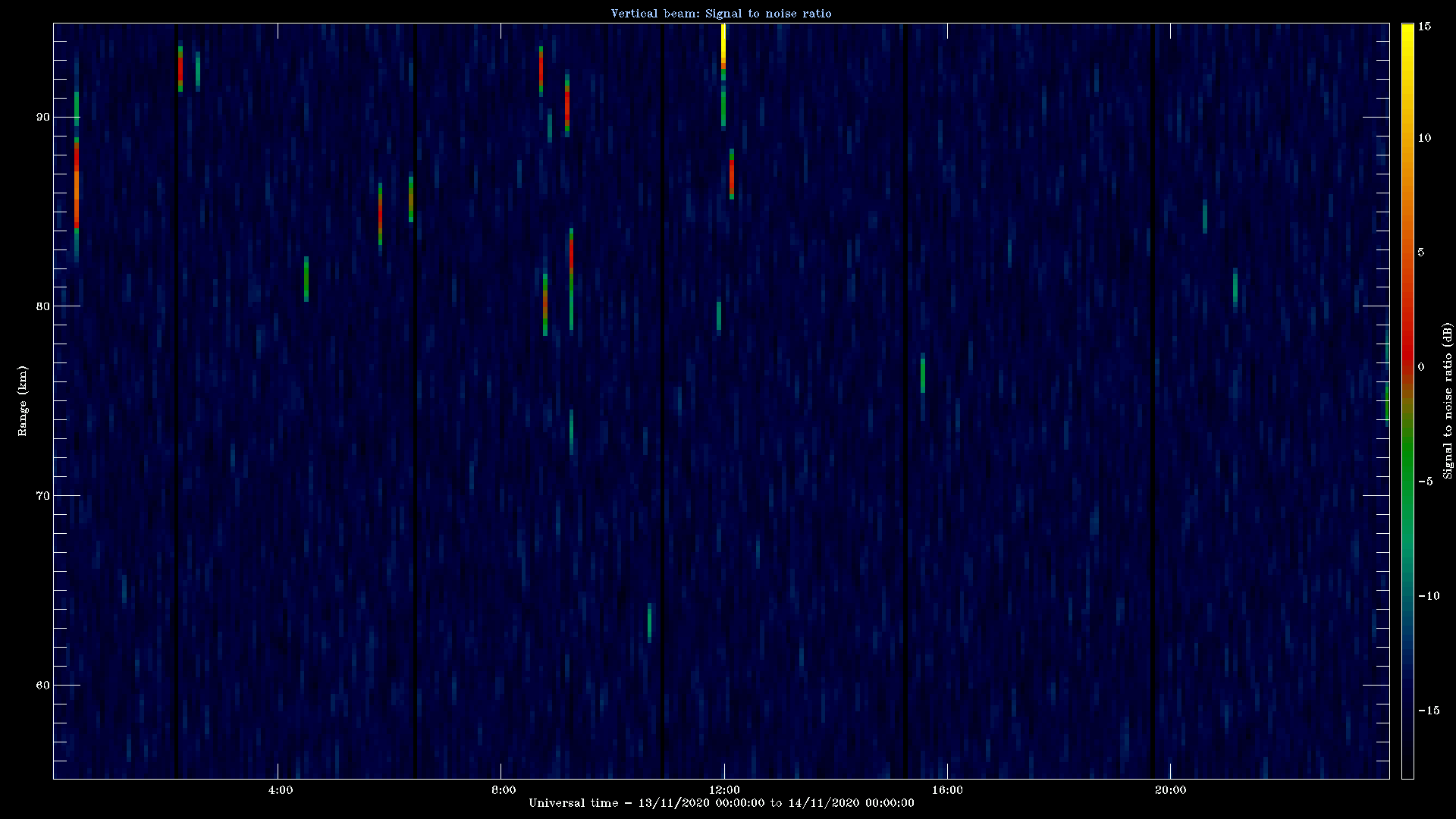
Task: Click the red zone of the colorbar near 0 dB
Action: (x=1407, y=356)
